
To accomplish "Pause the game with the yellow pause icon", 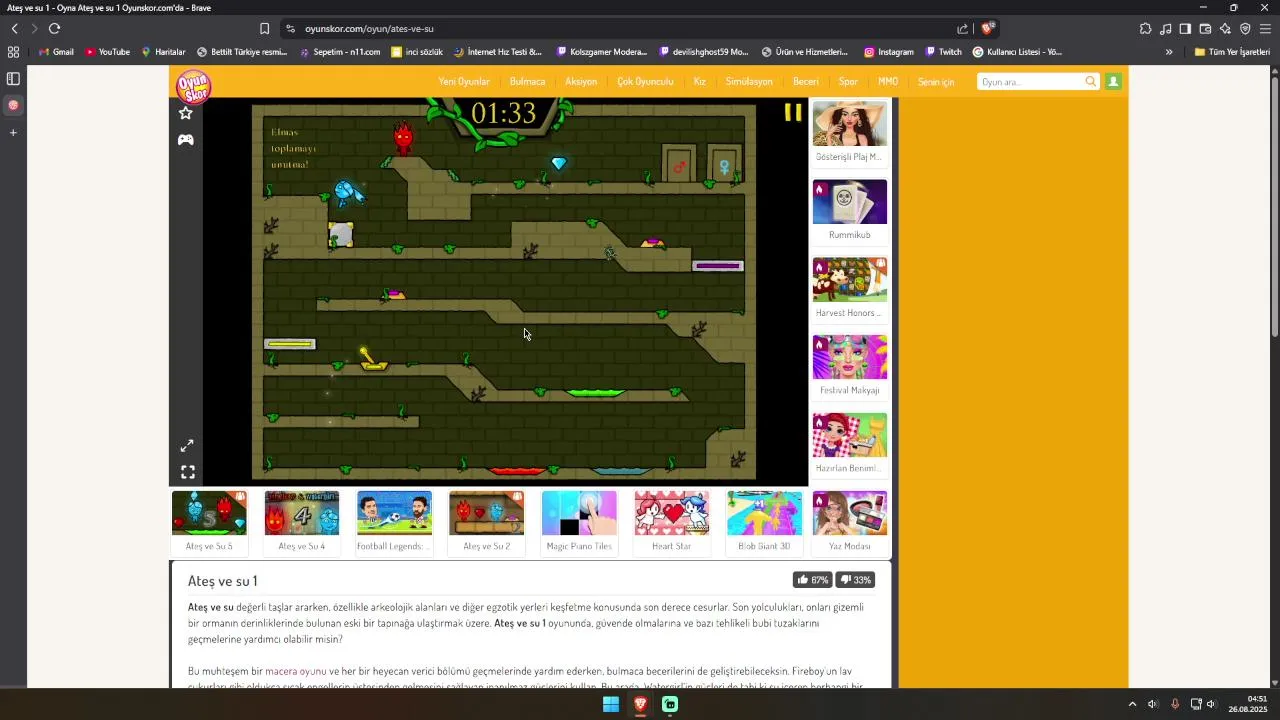I will (793, 113).
